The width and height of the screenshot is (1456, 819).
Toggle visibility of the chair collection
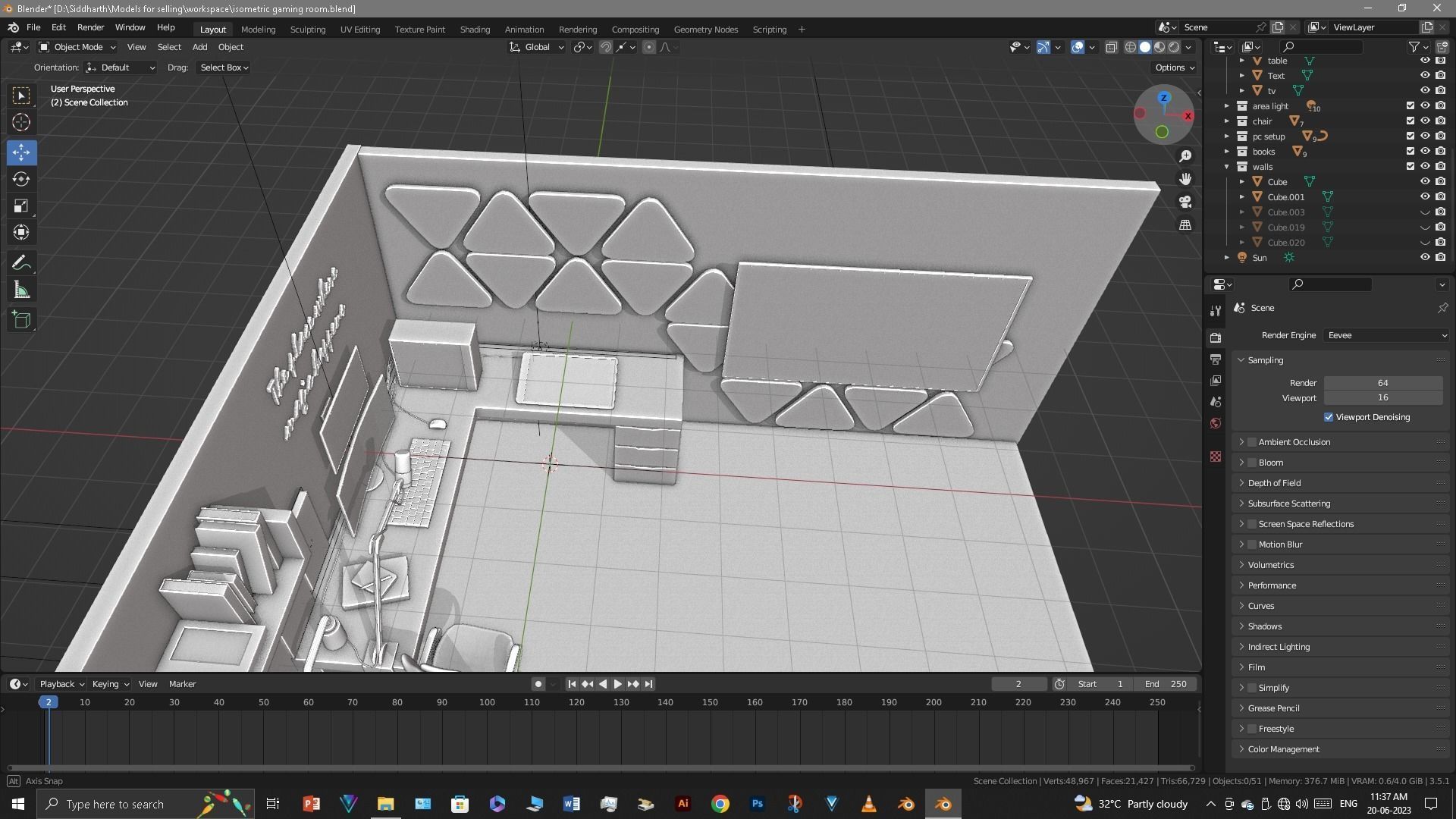[x=1425, y=121]
